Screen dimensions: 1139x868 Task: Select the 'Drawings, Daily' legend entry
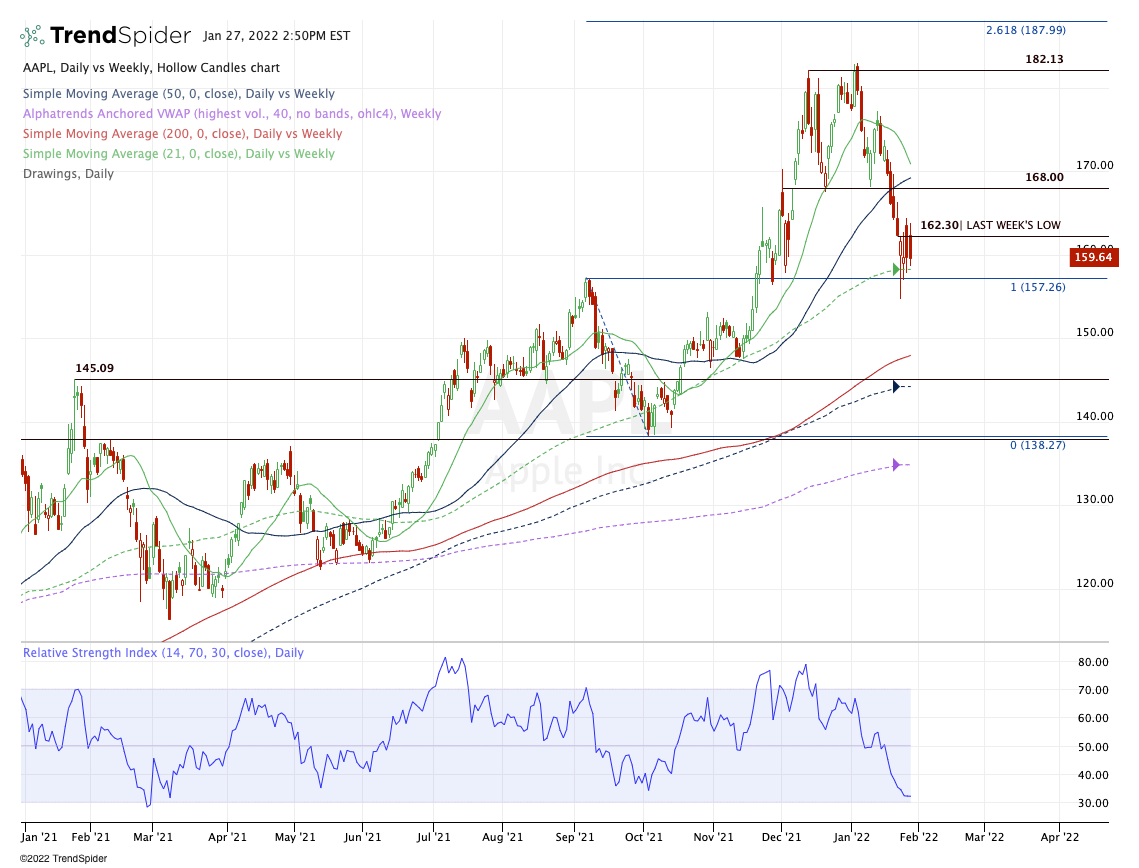[x=68, y=174]
